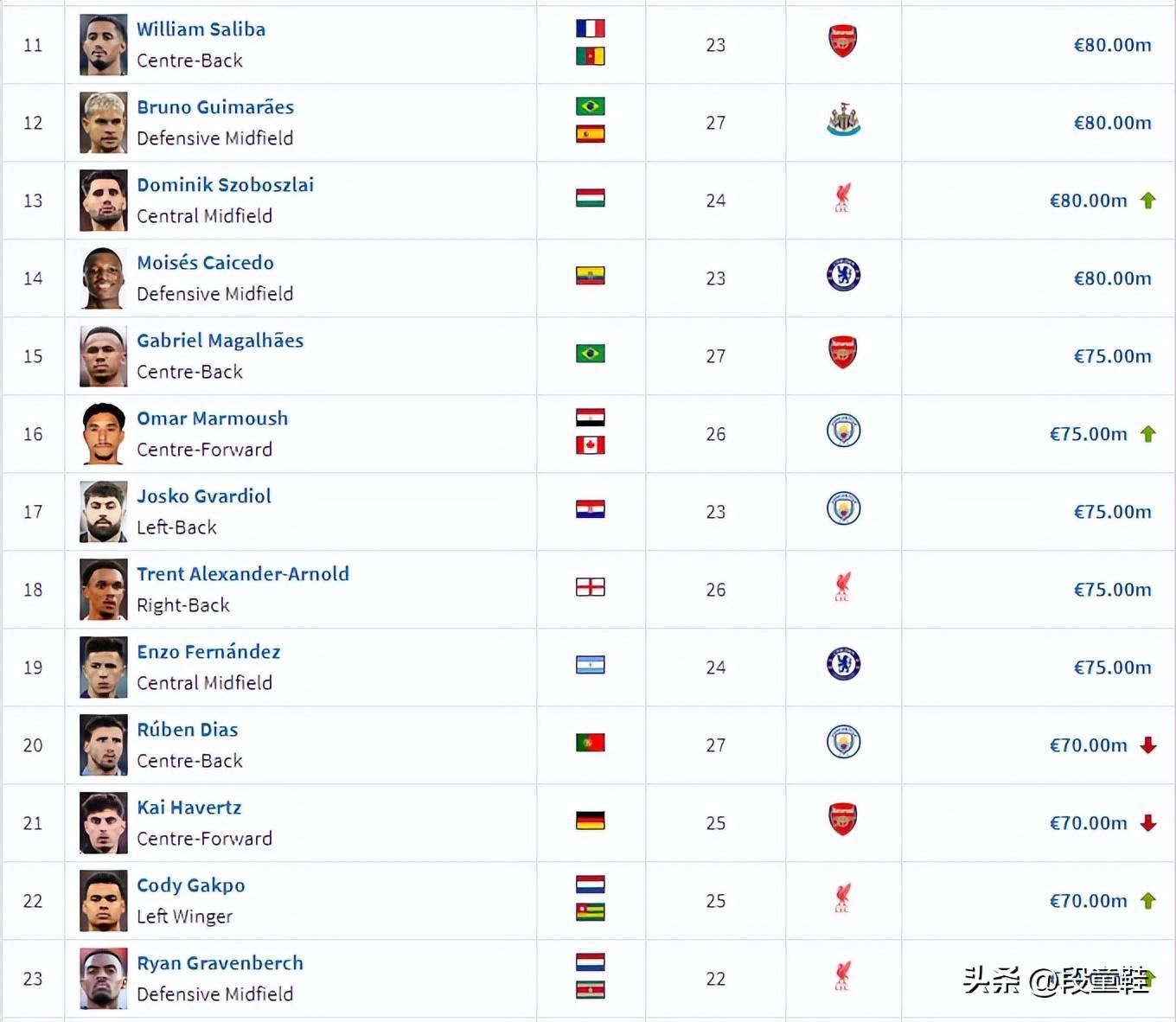Open Omar Marmoush portrait thumbnail
The height and width of the screenshot is (1022, 1176).
(x=104, y=434)
